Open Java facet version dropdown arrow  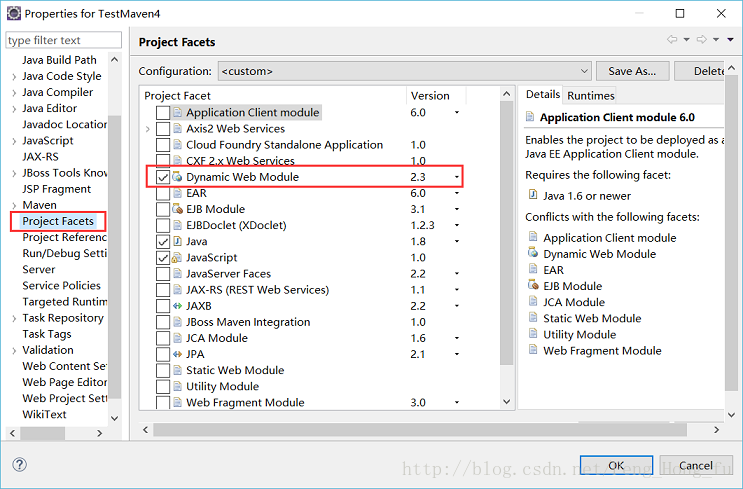457,242
